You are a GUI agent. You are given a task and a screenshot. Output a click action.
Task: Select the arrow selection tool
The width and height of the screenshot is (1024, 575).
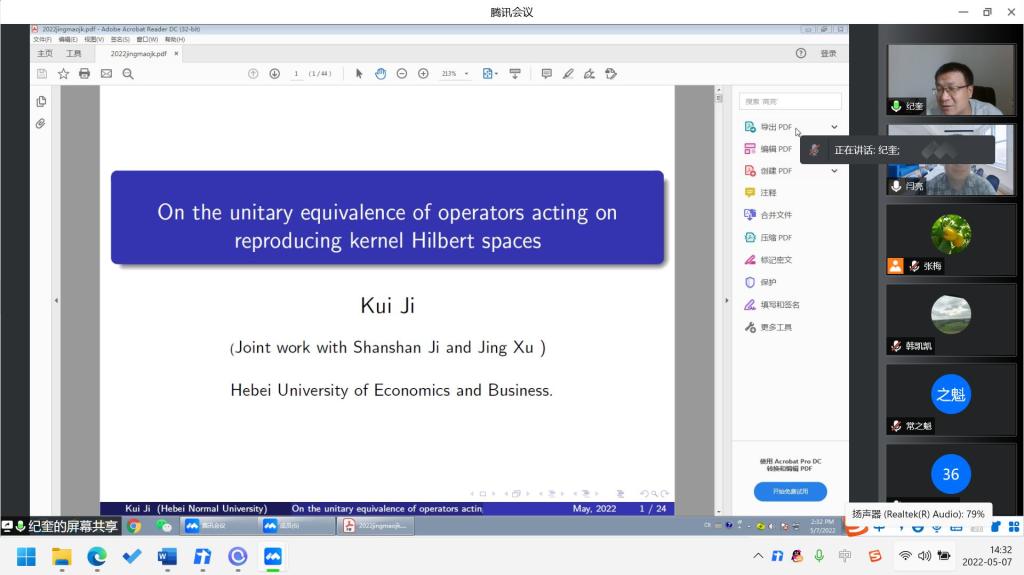pyautogui.click(x=359, y=74)
